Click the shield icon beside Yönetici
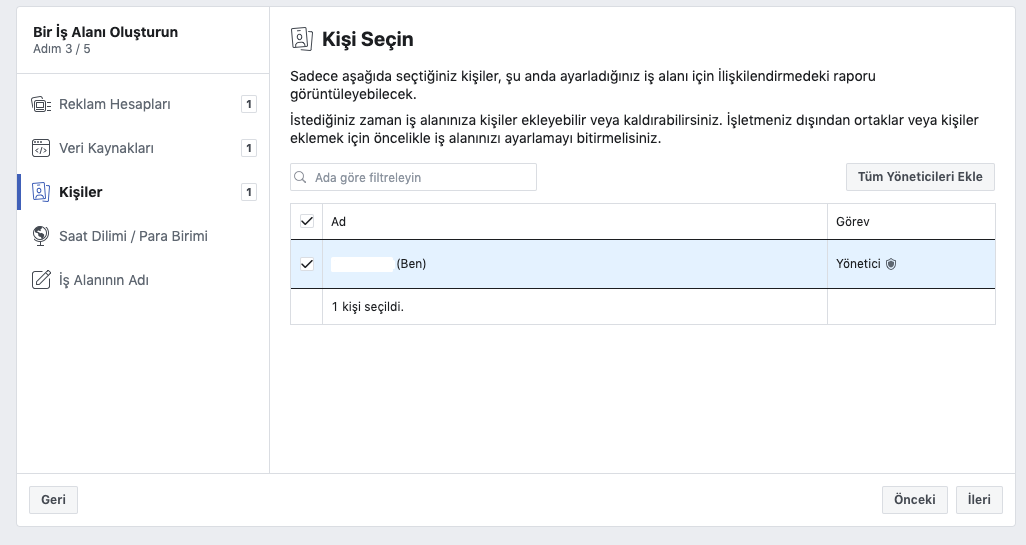The height and width of the screenshot is (545, 1026). 891,264
